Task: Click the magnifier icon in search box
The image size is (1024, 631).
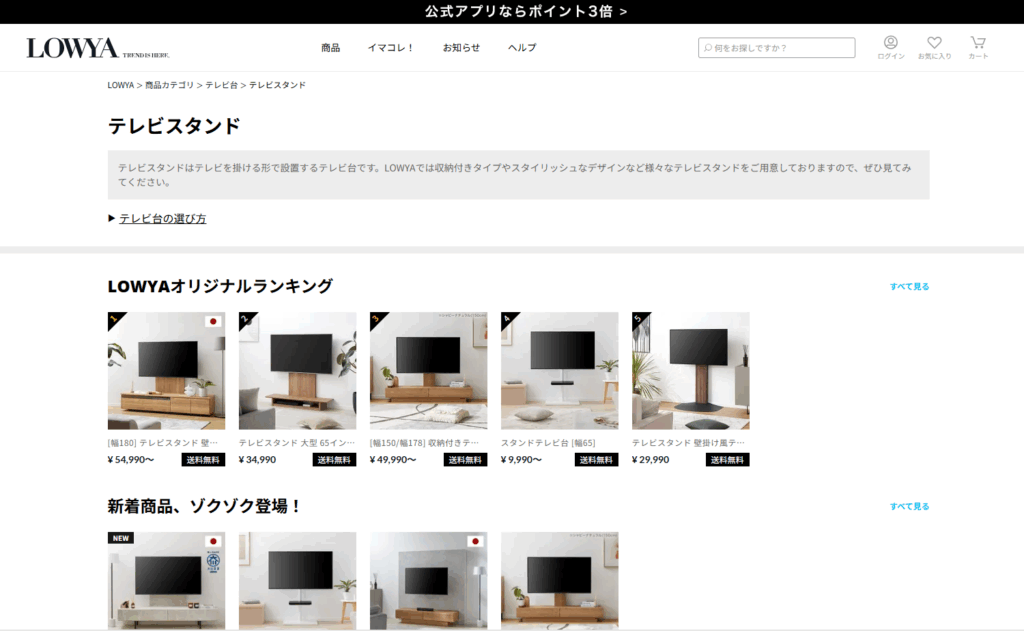Action: point(708,48)
